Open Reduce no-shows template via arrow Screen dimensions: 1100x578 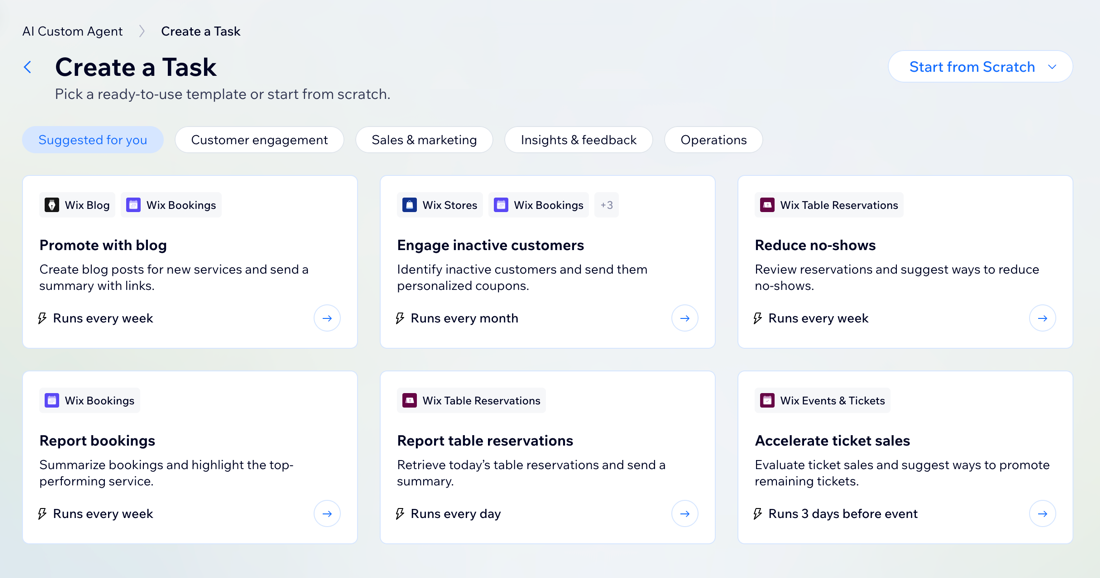pos(1042,318)
